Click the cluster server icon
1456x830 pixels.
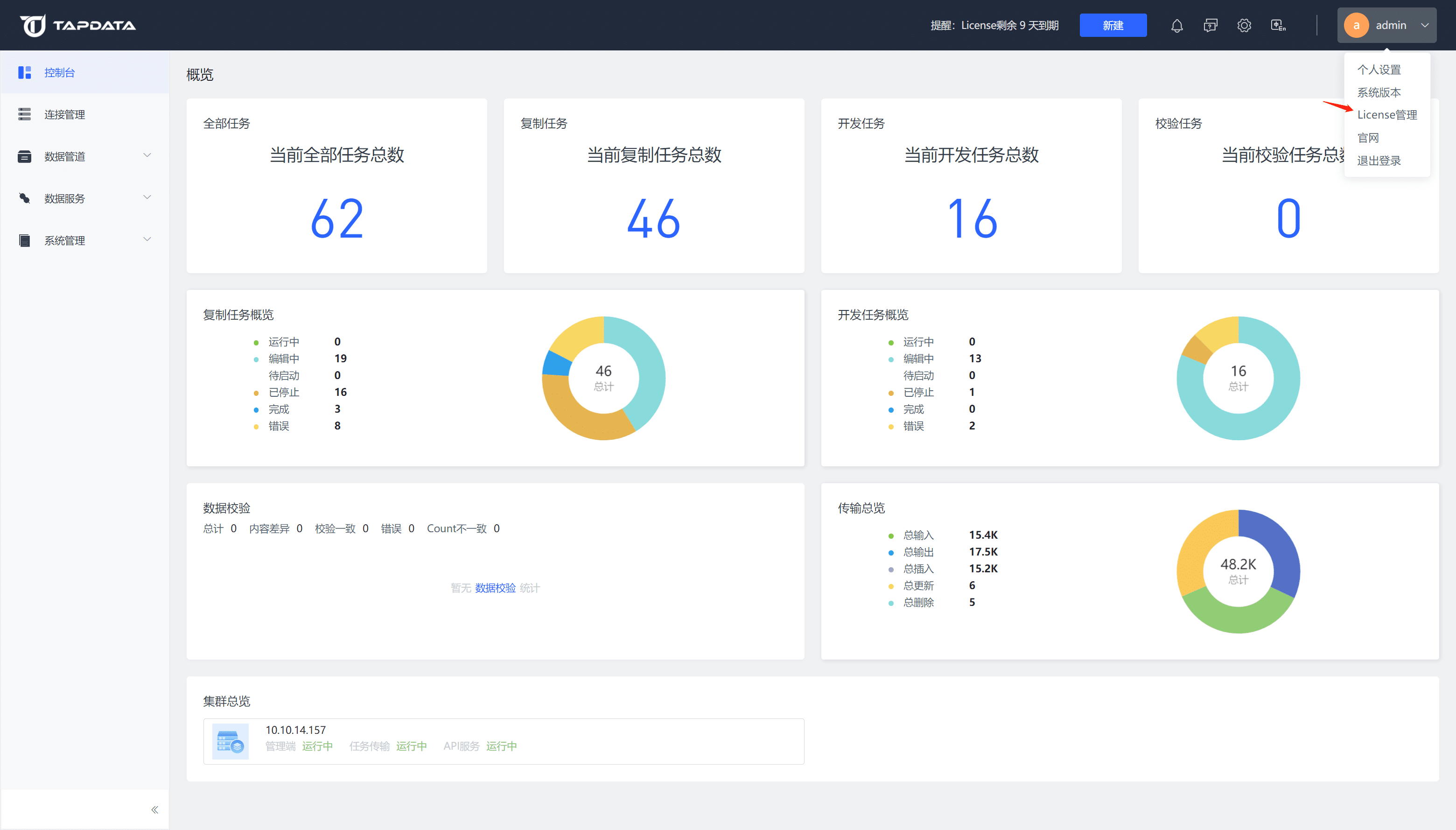click(230, 741)
